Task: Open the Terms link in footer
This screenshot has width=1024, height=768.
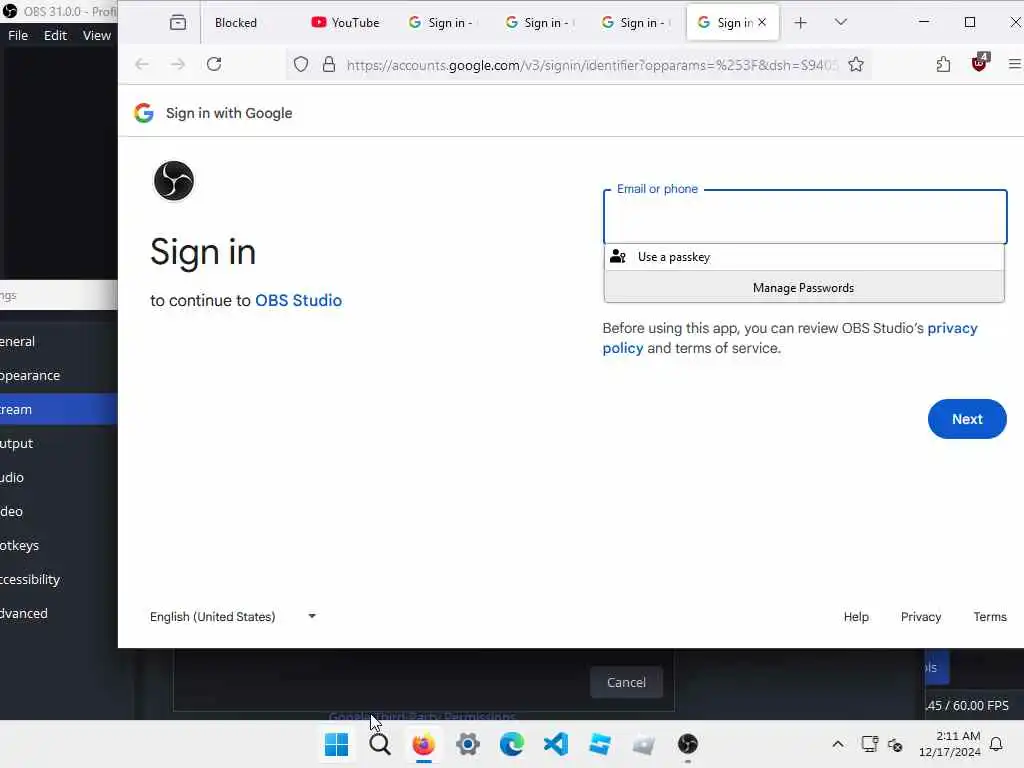Action: pos(989,616)
